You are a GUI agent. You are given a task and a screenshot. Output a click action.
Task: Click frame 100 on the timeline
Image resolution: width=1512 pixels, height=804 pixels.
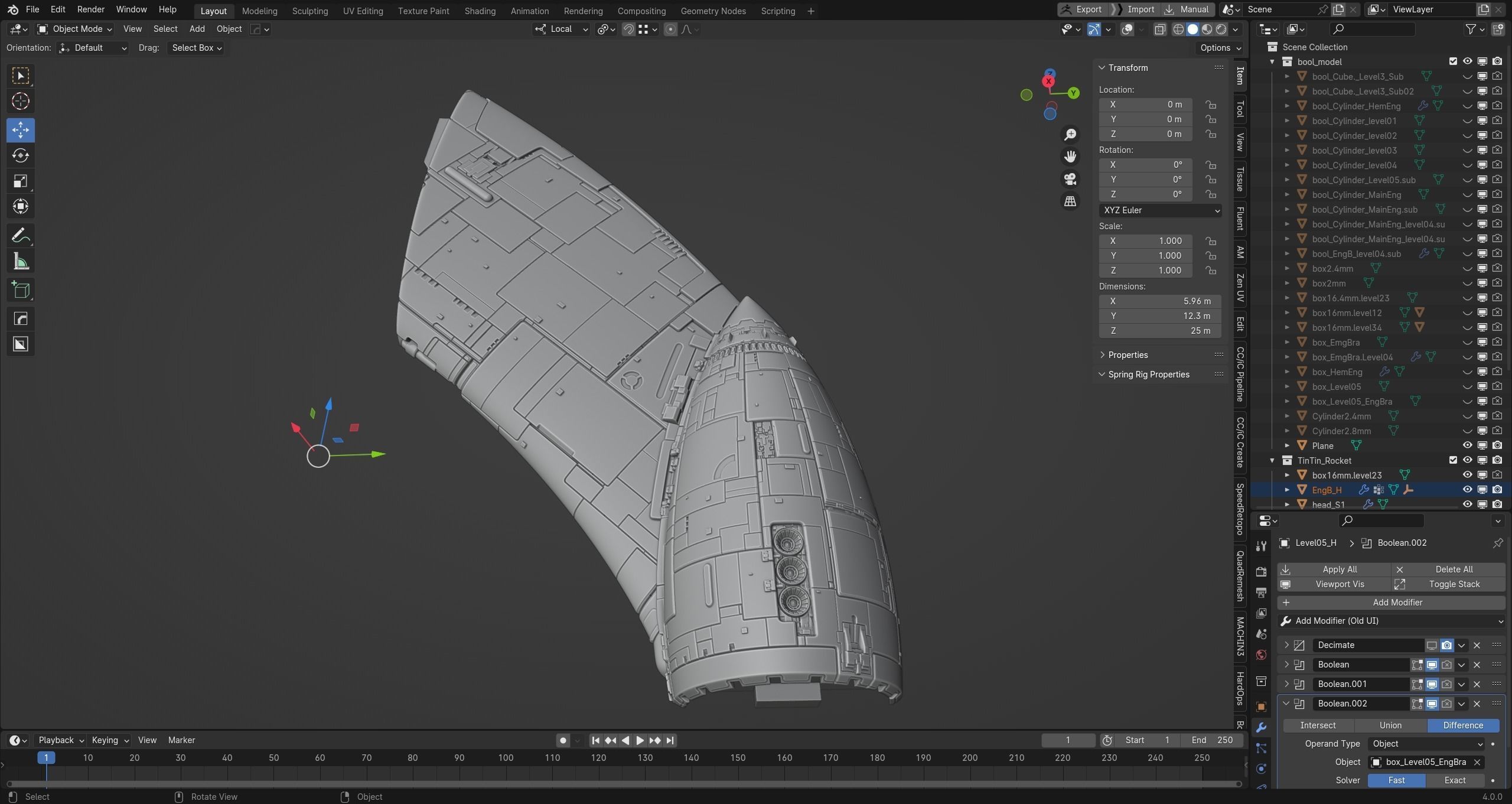point(506,758)
